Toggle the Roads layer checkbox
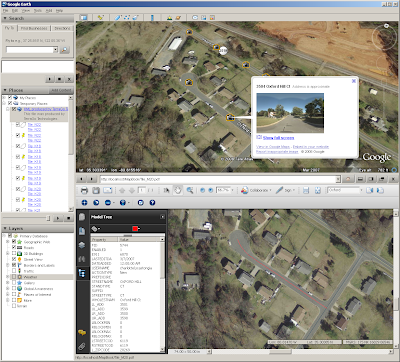Viewport: 400px width, 362px height. (14, 247)
